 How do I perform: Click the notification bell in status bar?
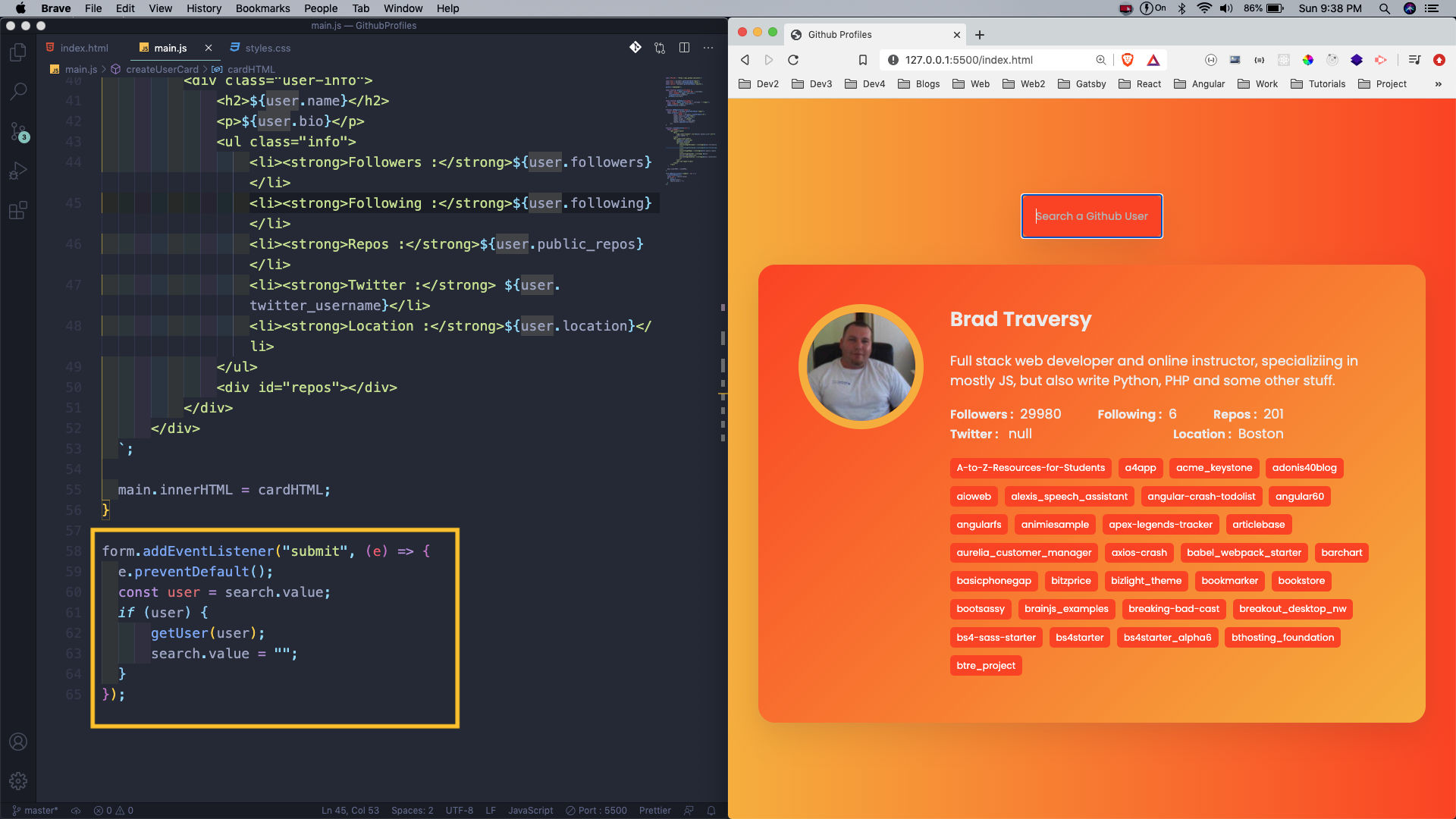tap(711, 811)
